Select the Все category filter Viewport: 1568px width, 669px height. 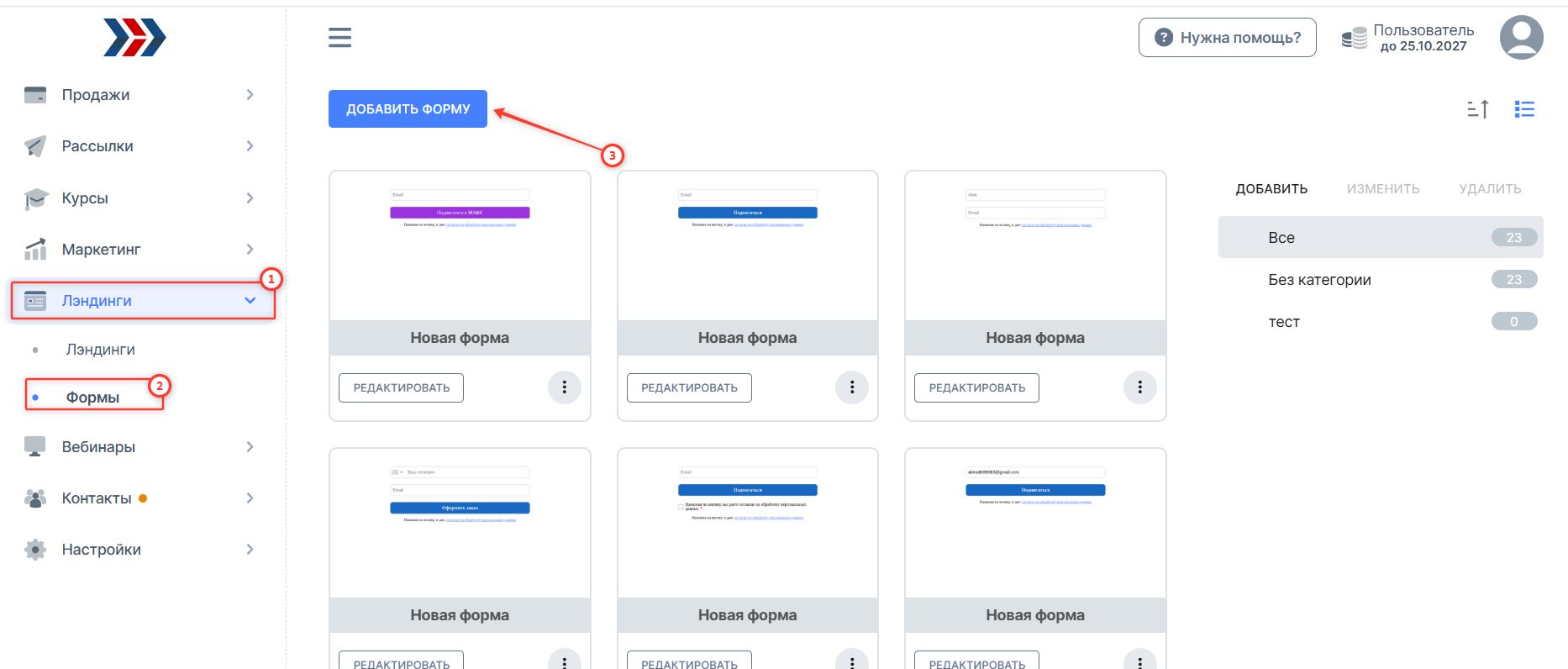coord(1381,238)
